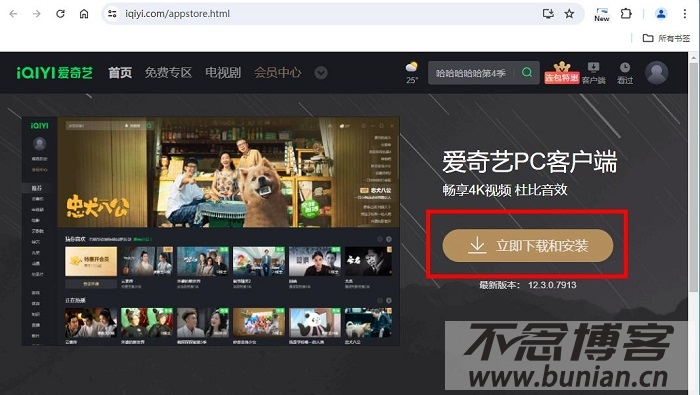This screenshot has height=395, width=700.
Task: Open the extensions puzzle icon
Action: pyautogui.click(x=626, y=14)
